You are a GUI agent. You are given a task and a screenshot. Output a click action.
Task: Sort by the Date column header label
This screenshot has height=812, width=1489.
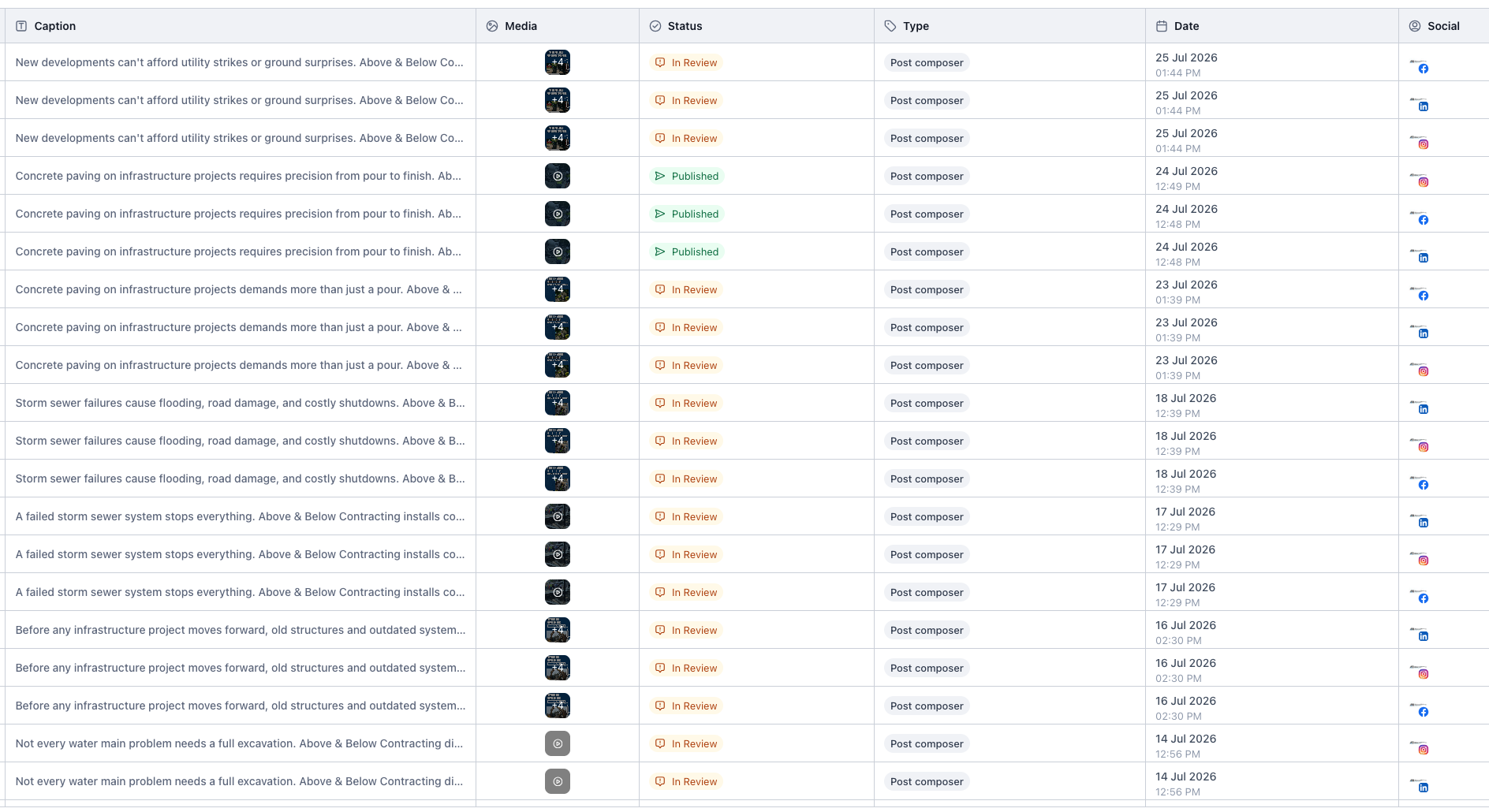[1186, 26]
